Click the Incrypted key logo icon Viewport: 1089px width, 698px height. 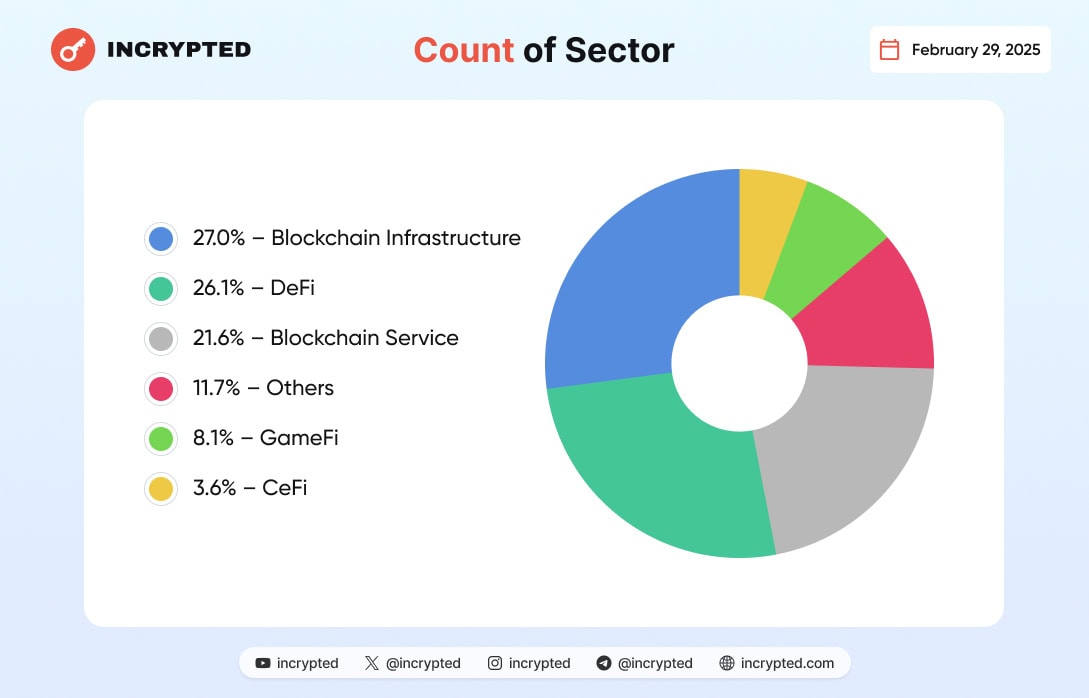(73, 50)
